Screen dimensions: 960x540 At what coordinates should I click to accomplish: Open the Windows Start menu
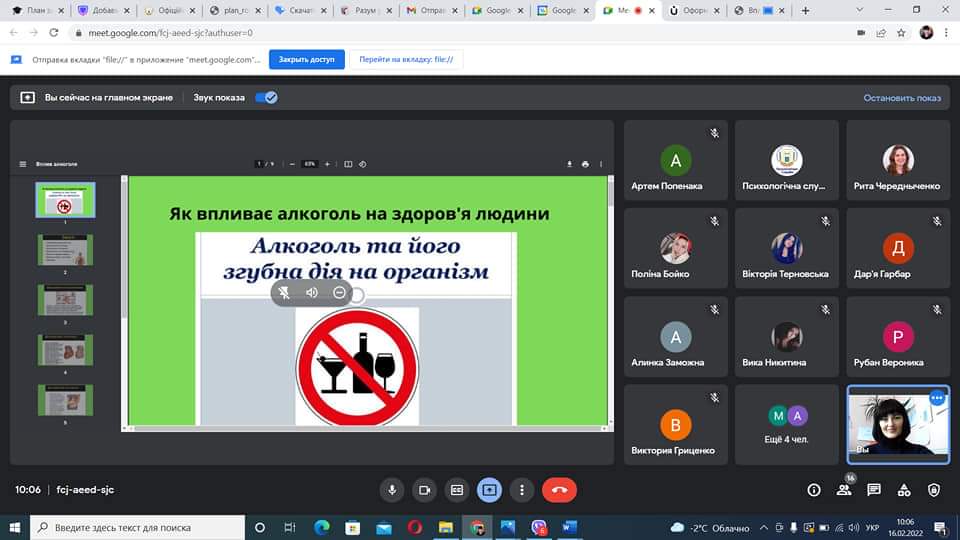[x=15, y=527]
